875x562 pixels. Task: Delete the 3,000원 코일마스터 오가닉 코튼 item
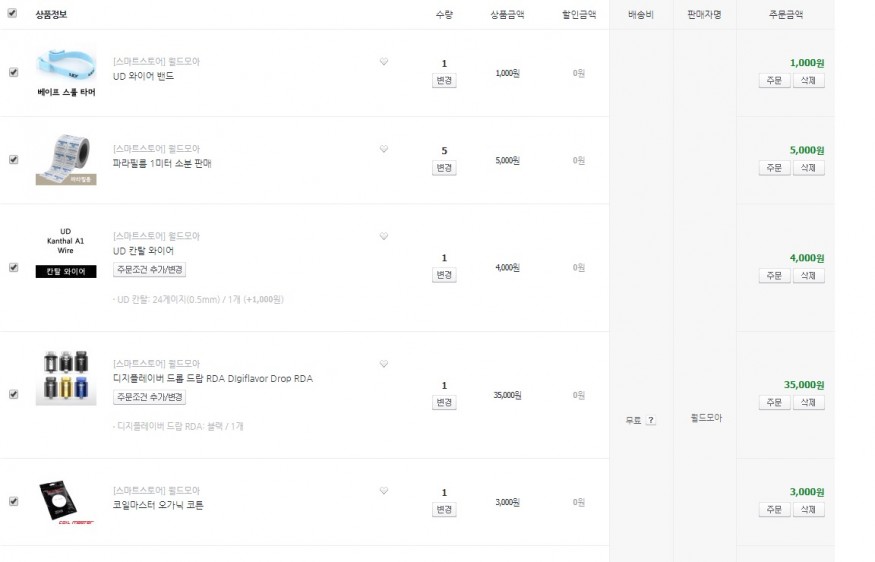coord(808,510)
